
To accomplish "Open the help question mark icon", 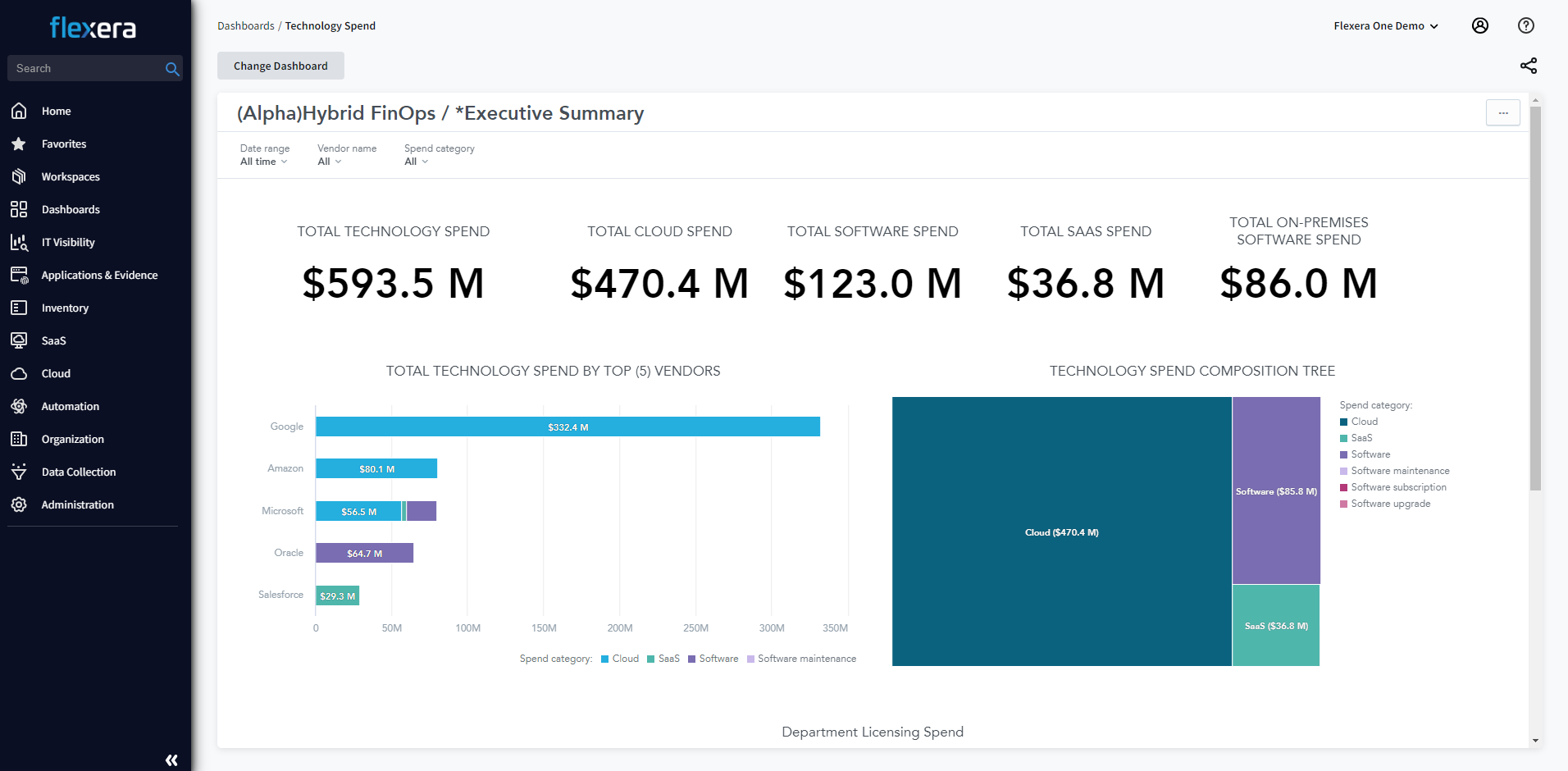I will (x=1525, y=25).
